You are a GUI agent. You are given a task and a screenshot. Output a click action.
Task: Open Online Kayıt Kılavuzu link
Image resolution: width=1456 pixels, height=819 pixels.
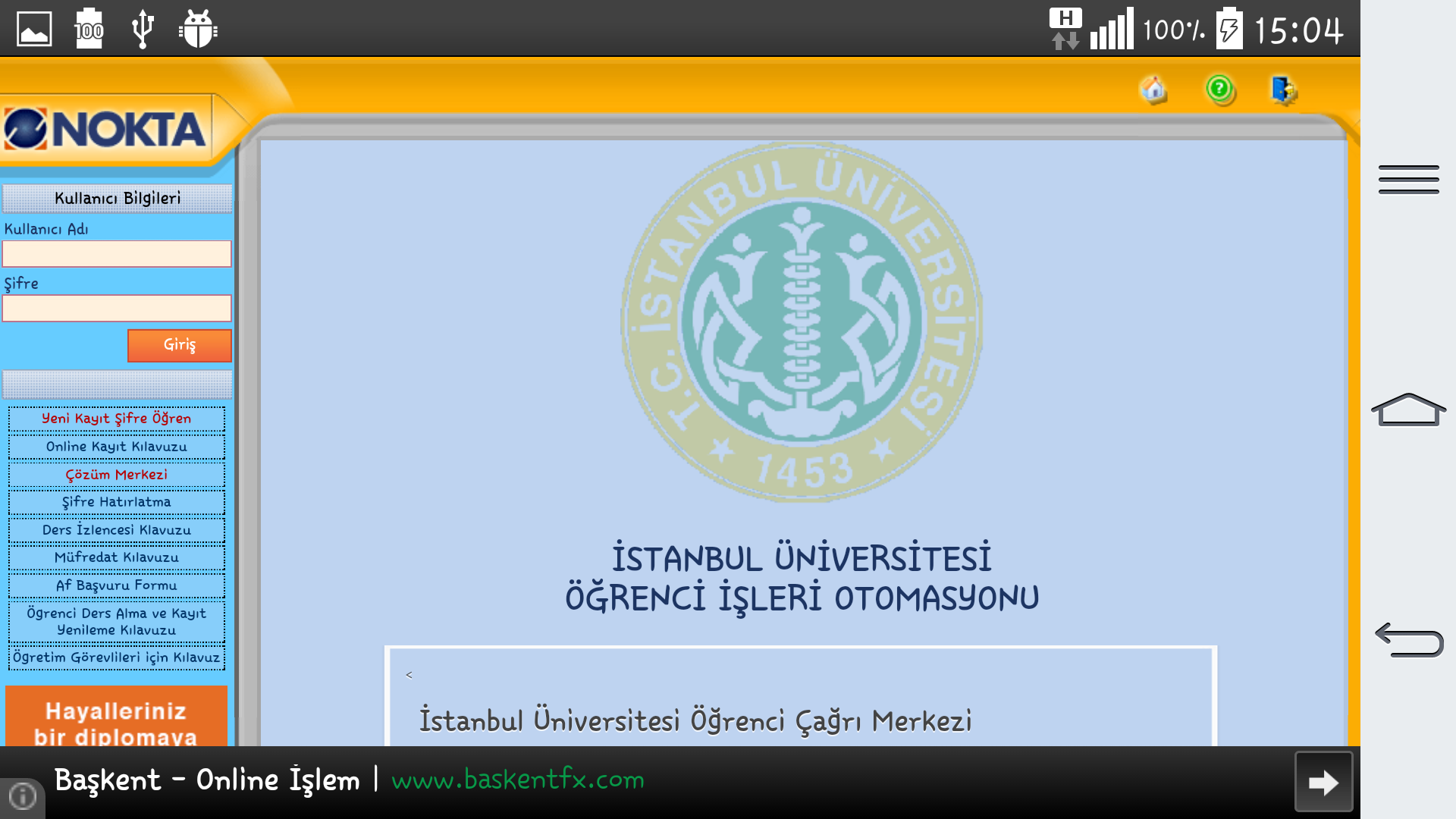pyautogui.click(x=117, y=447)
